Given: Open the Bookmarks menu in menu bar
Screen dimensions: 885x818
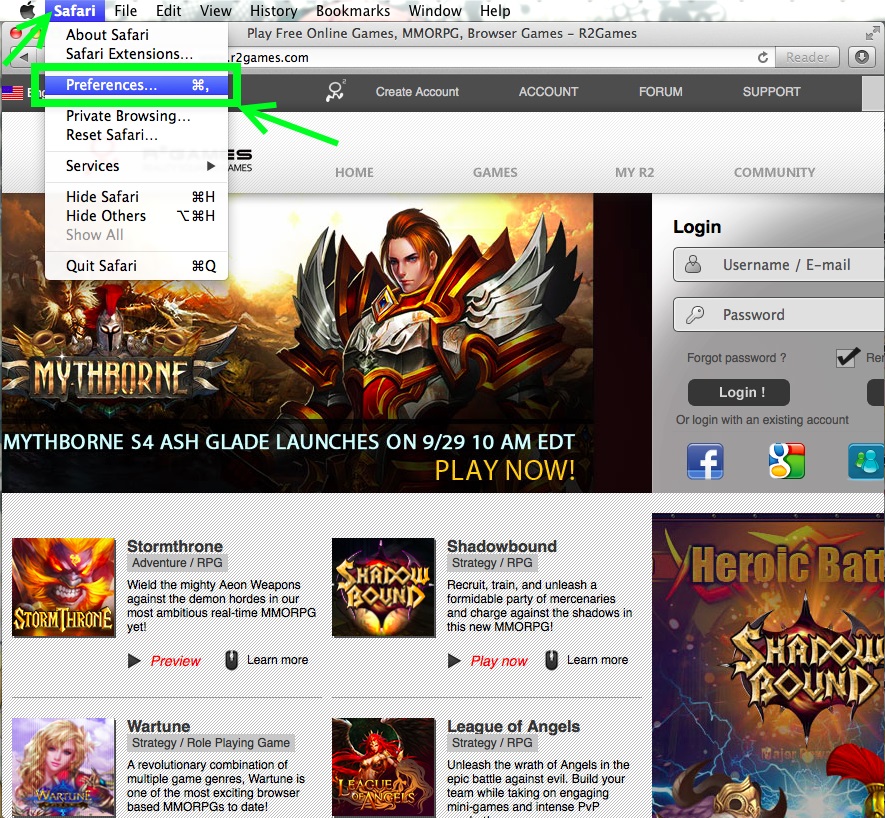Looking at the screenshot, I should 353,11.
